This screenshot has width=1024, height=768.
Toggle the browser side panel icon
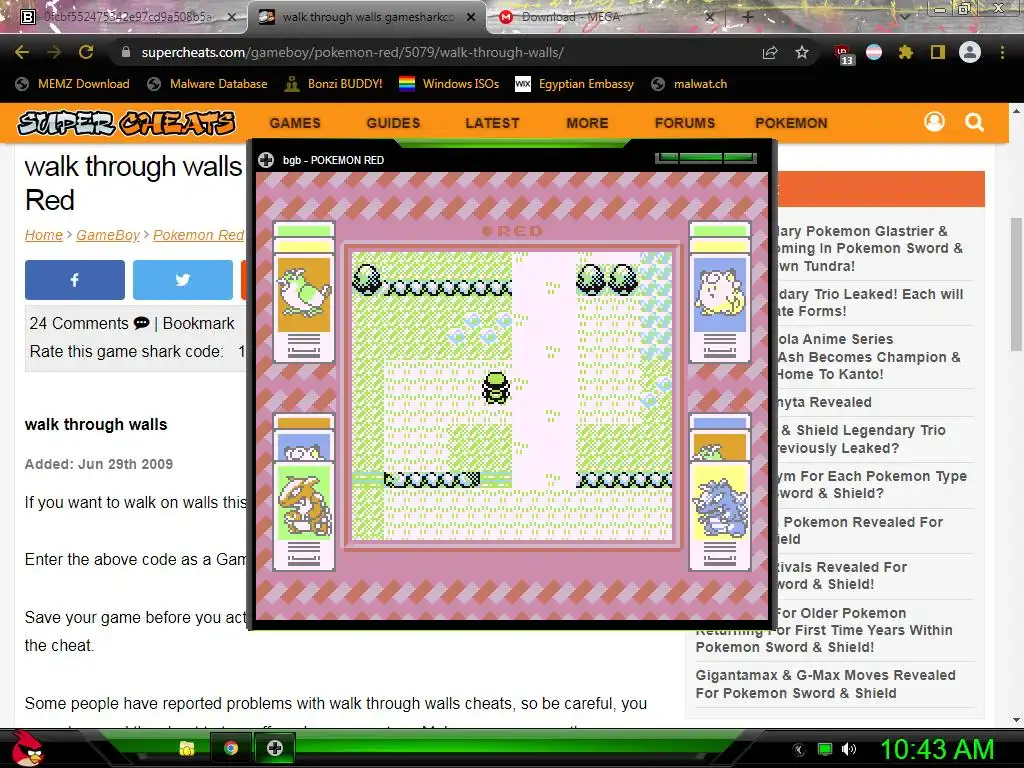coord(938,52)
